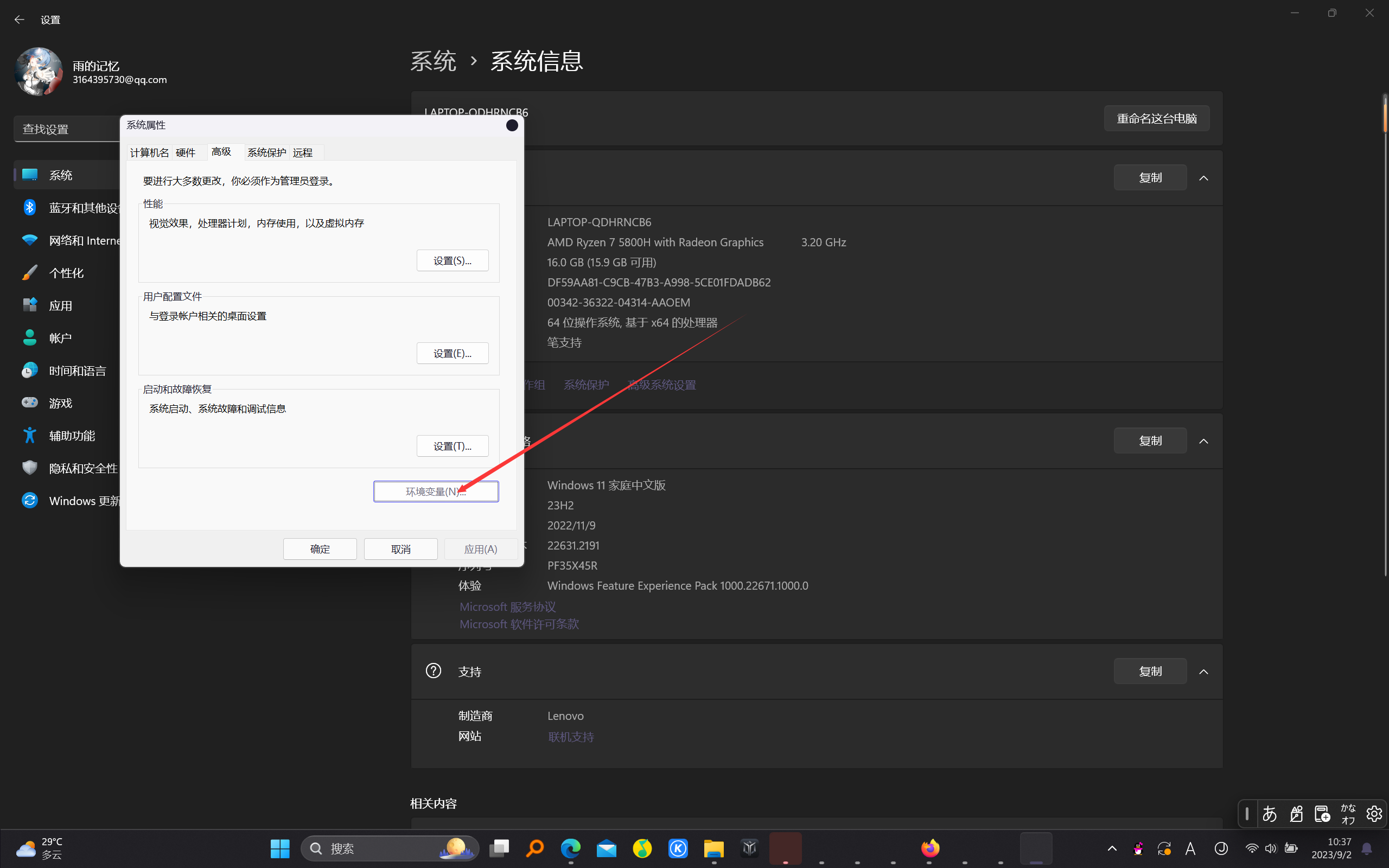This screenshot has height=868, width=1389.
Task: Select the Accounts person icon
Action: 30,337
